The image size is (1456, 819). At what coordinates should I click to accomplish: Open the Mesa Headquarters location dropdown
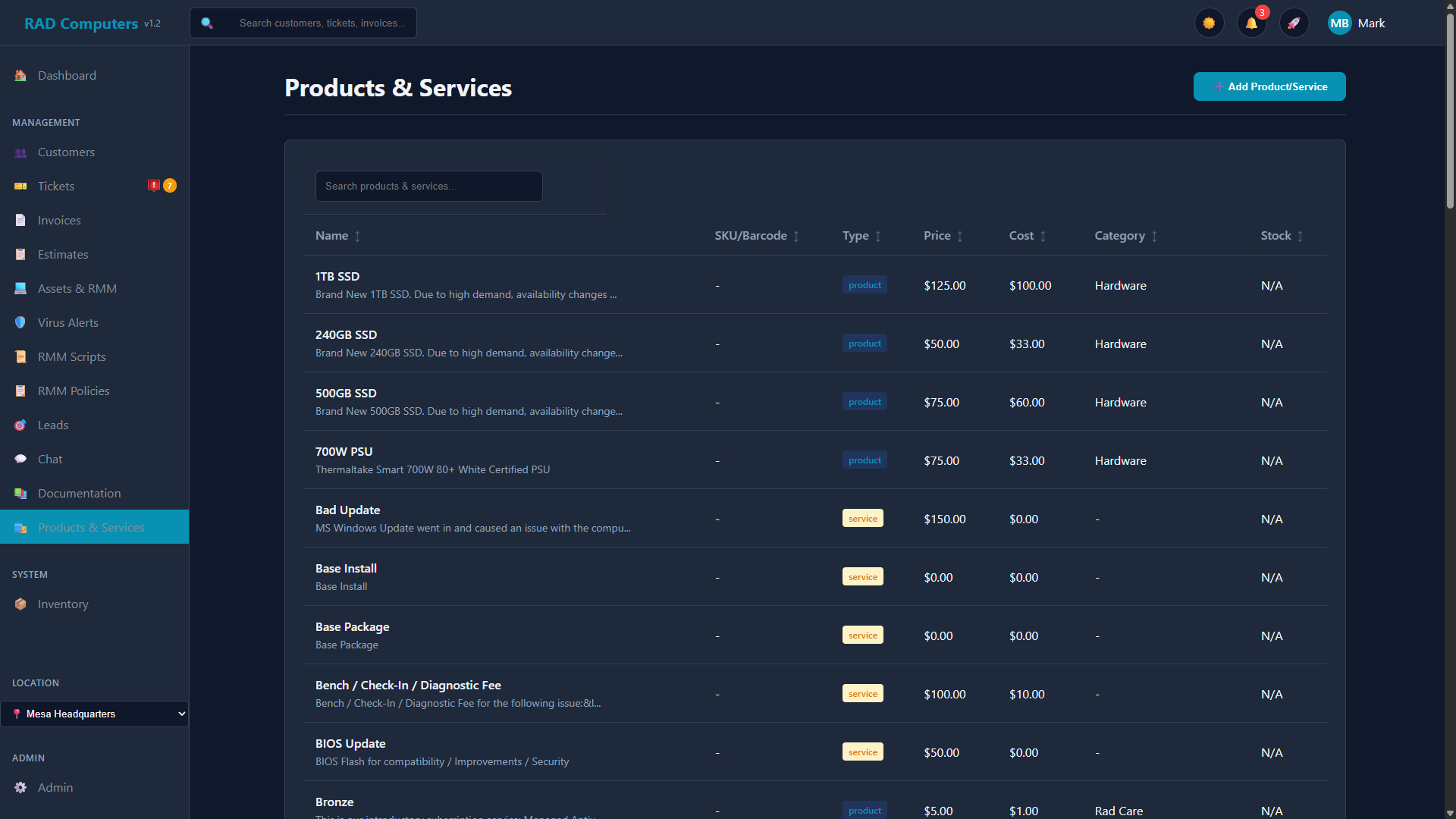coord(94,714)
